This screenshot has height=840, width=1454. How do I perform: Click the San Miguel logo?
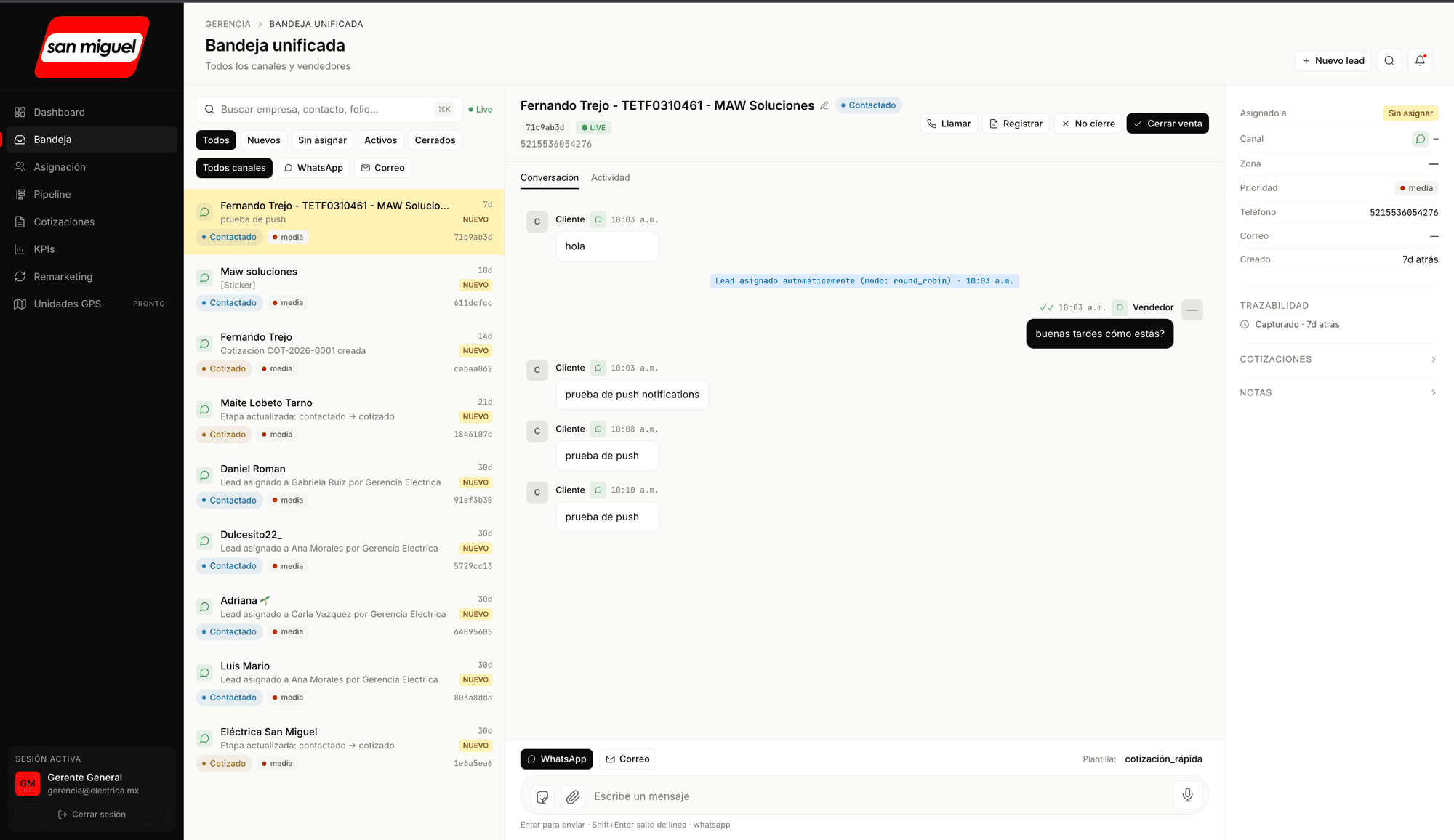click(92, 47)
